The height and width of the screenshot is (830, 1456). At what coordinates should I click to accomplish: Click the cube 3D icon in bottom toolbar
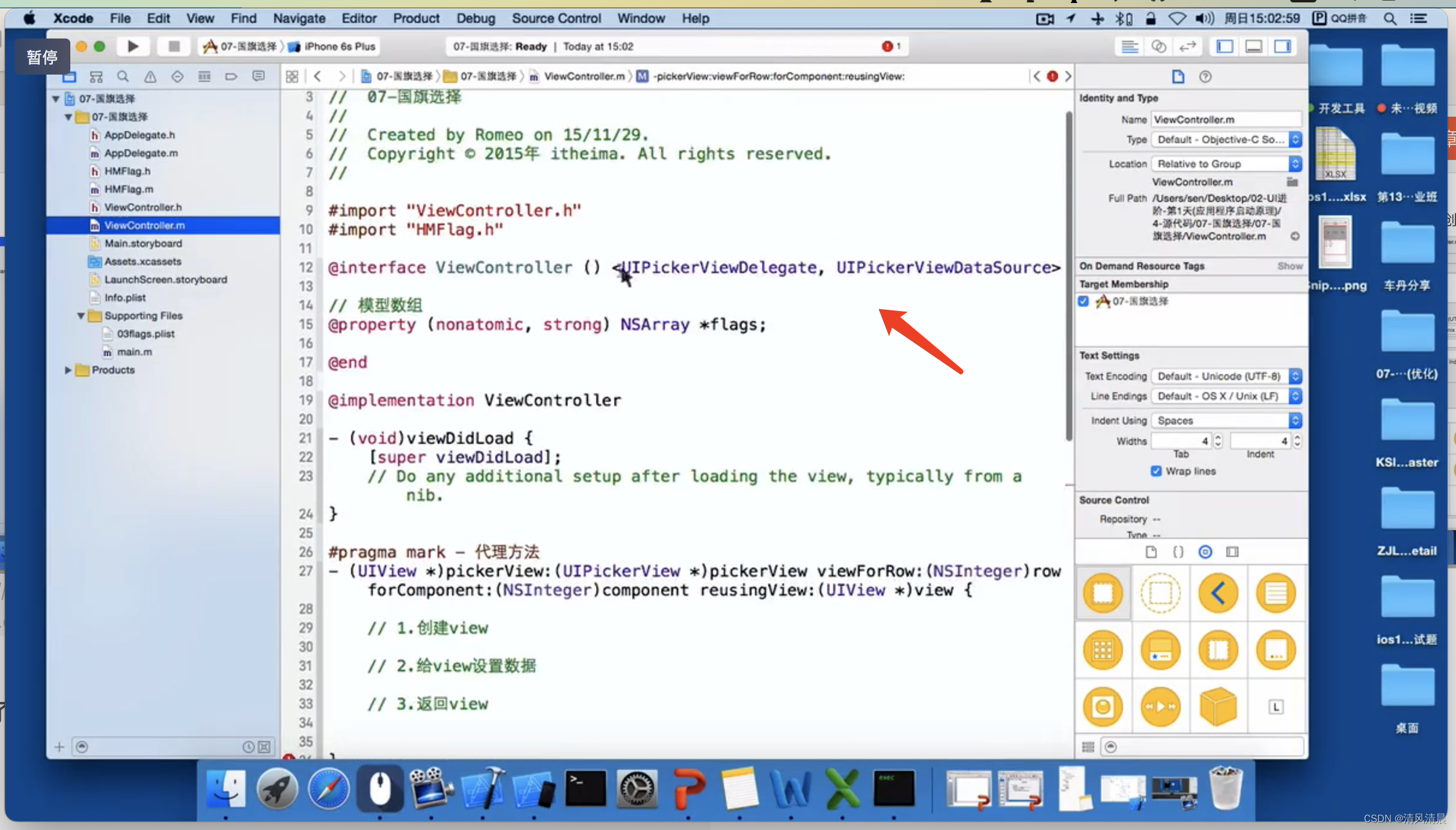[x=1219, y=707]
